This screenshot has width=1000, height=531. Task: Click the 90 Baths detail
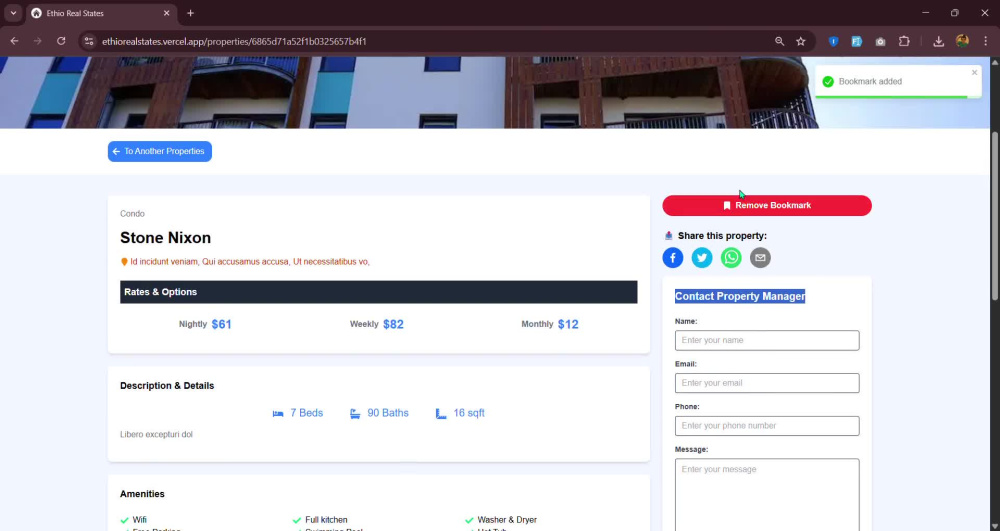(x=379, y=413)
